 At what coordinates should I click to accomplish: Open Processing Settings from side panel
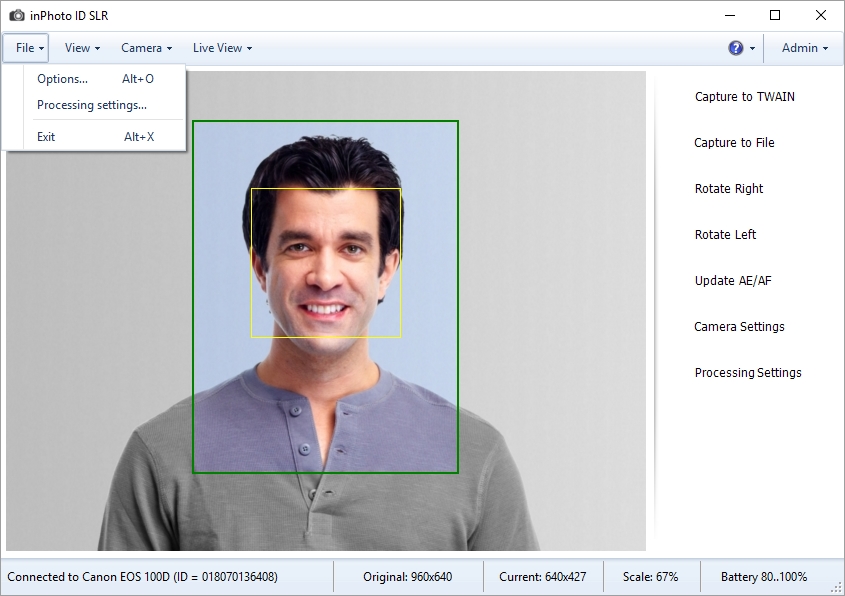coord(748,373)
